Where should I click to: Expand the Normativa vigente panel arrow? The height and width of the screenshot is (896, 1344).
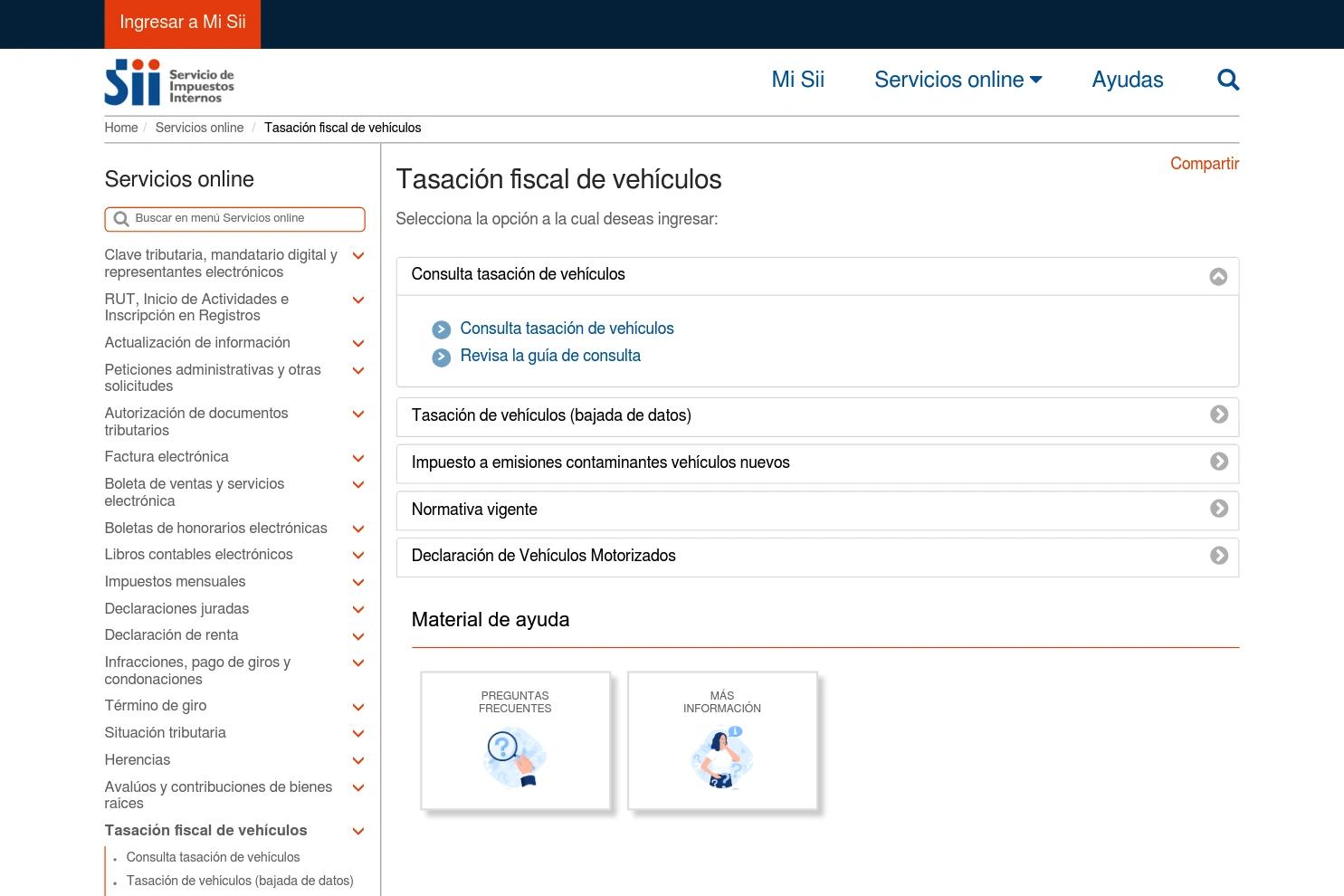pyautogui.click(x=1219, y=509)
